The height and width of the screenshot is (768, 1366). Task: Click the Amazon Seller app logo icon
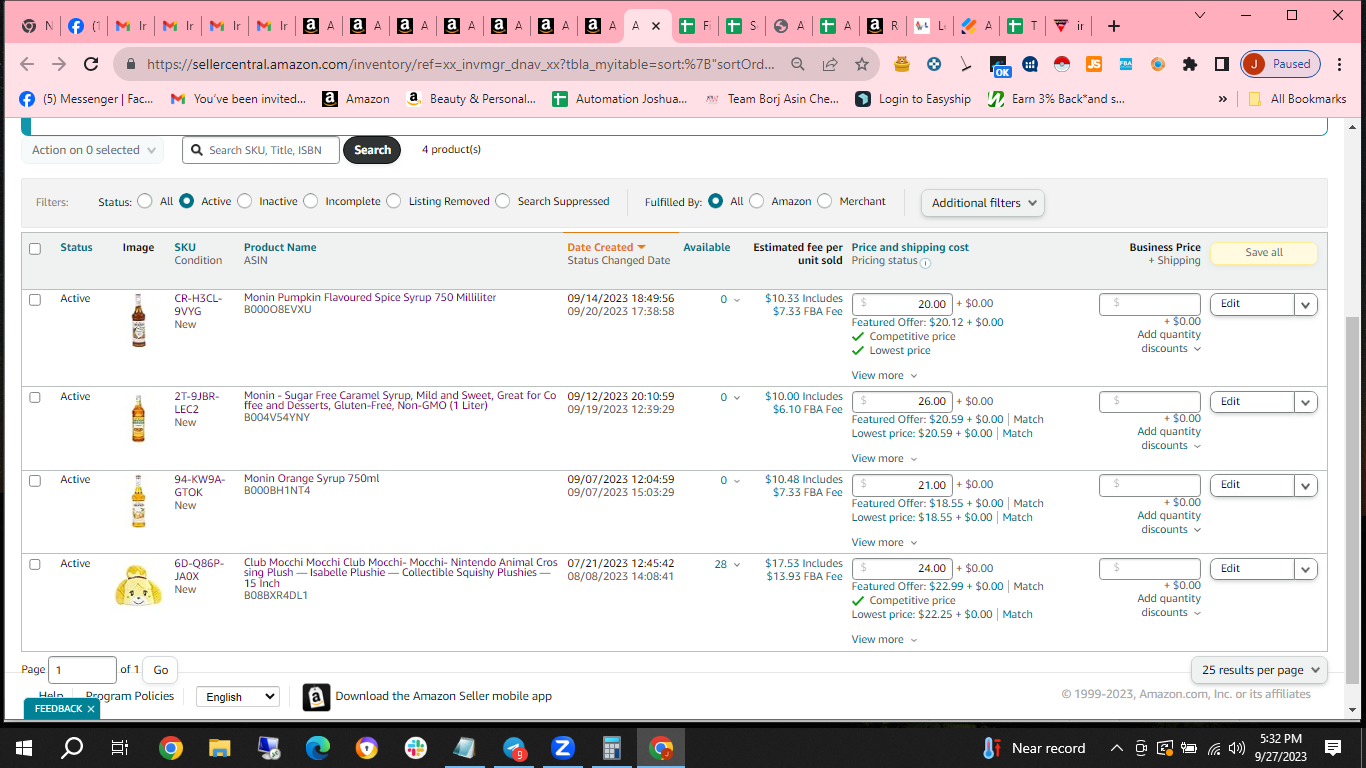[316, 697]
